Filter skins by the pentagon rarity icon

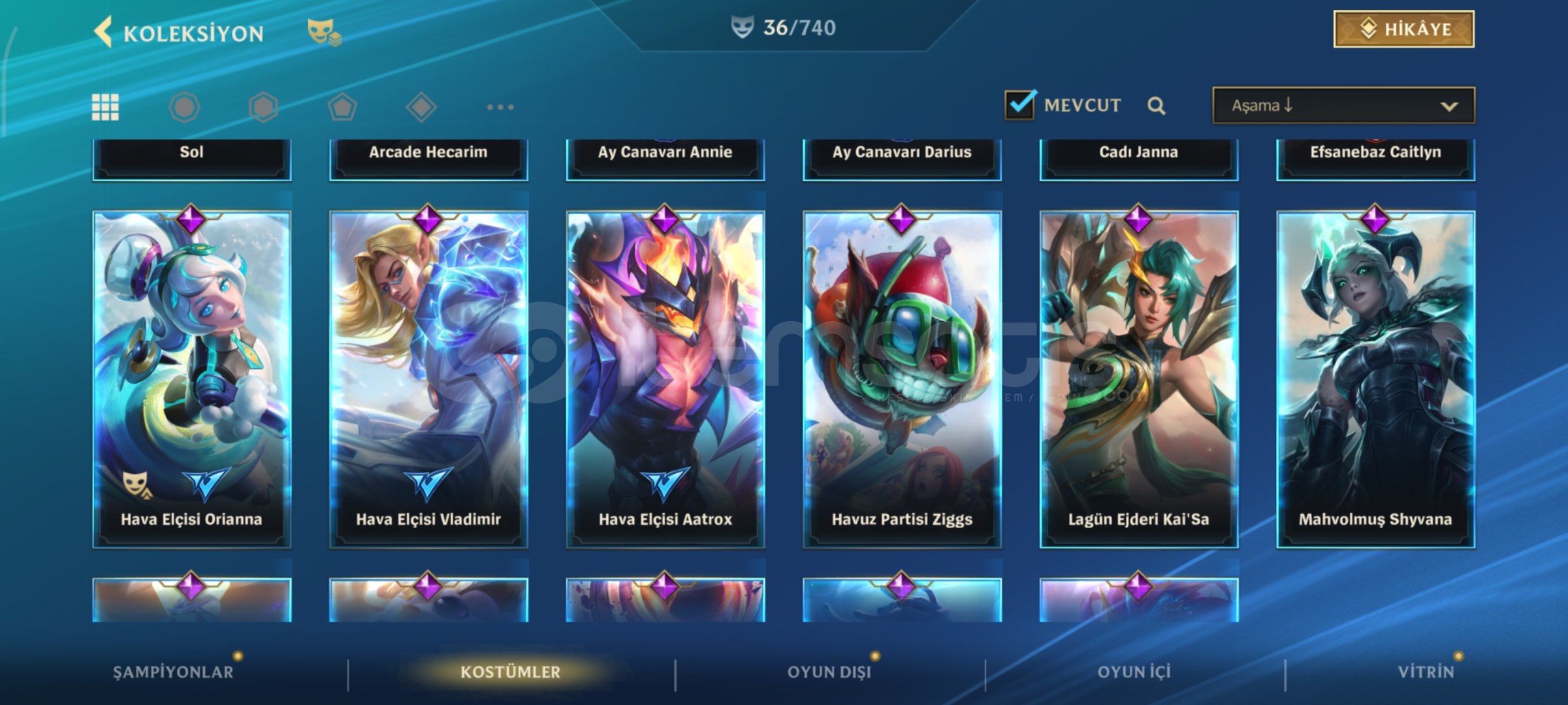pos(342,107)
